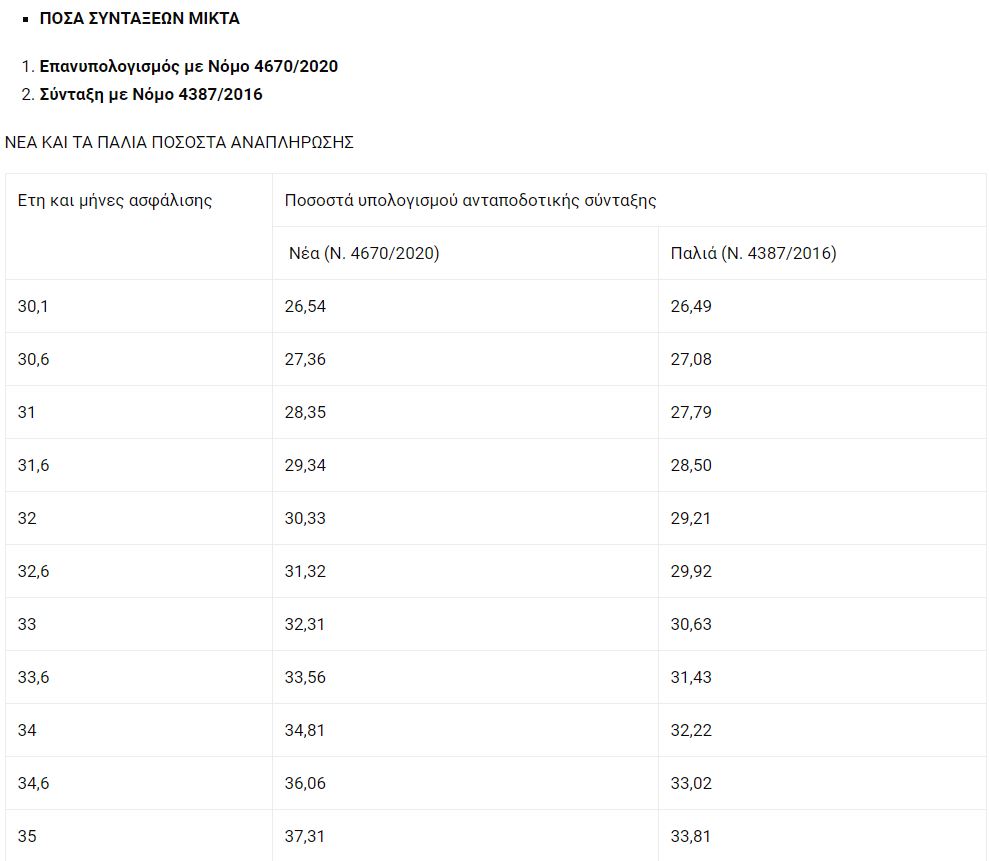The width and height of the screenshot is (989, 861).
Task: Click column header Παλιά (Ν. 4387/2016)
Action: click(822, 253)
